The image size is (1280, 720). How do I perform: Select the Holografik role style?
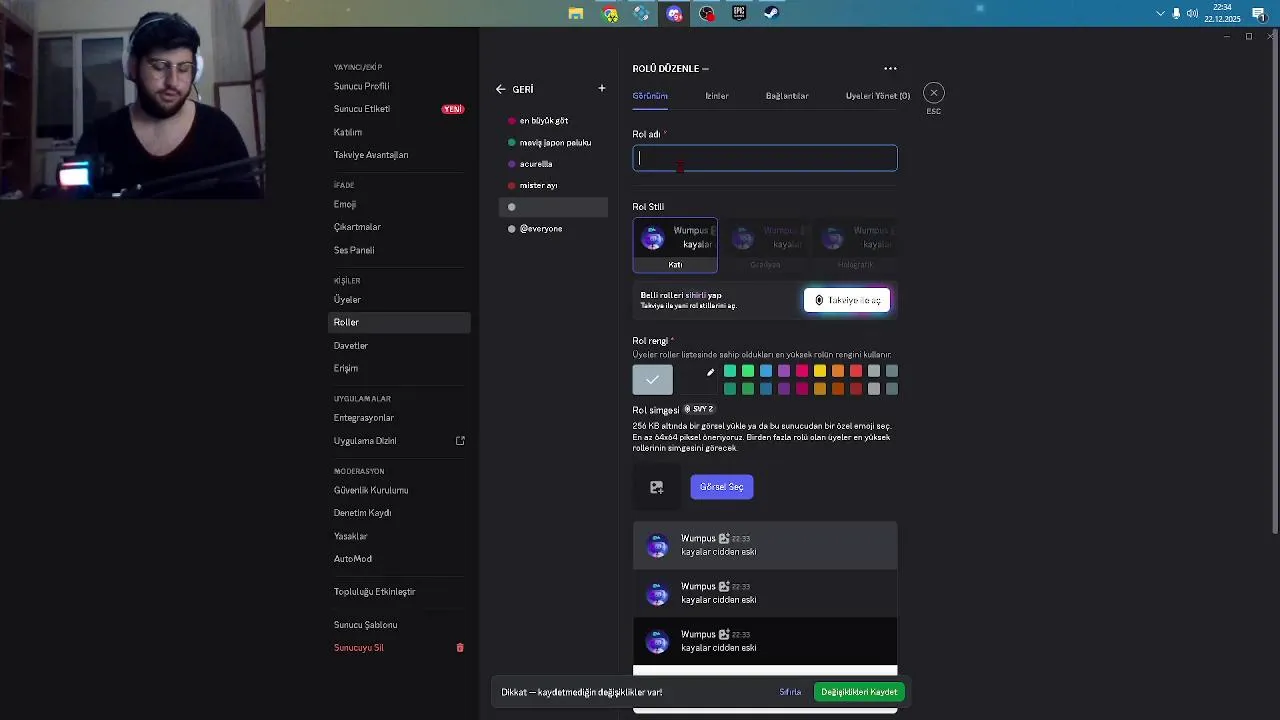tap(855, 245)
